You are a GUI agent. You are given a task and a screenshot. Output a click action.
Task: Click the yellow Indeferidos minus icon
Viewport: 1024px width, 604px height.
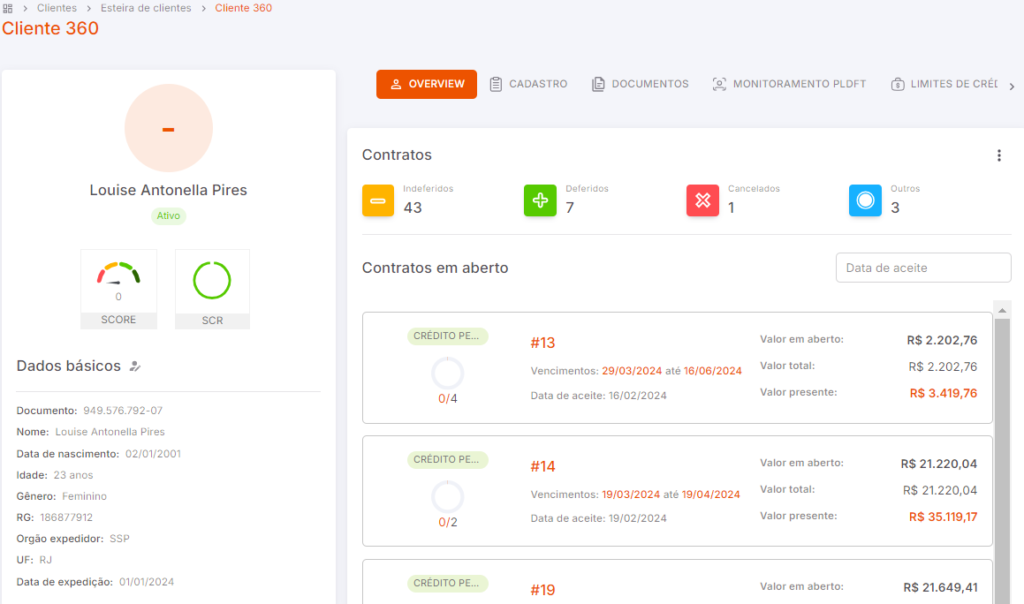378,200
